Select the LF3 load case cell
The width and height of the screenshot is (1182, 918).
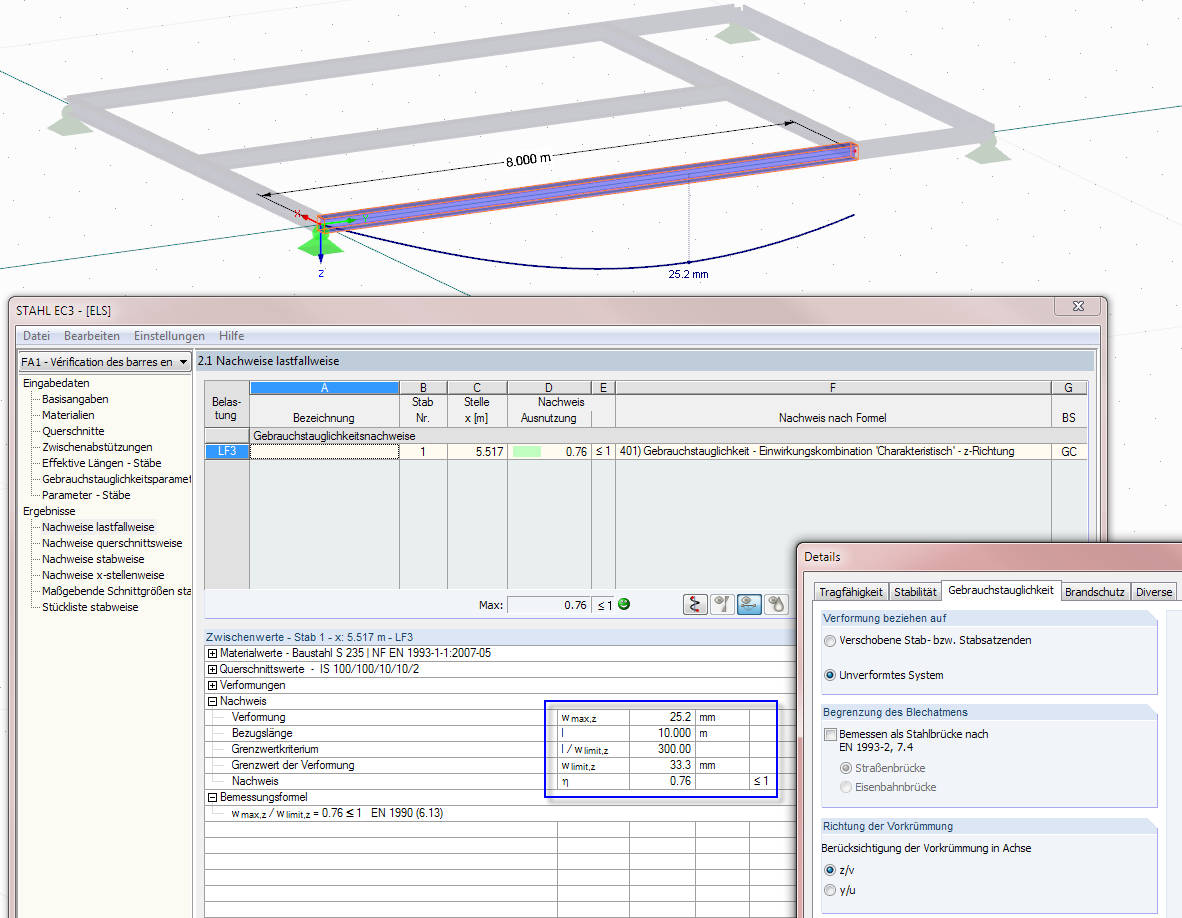(x=227, y=451)
